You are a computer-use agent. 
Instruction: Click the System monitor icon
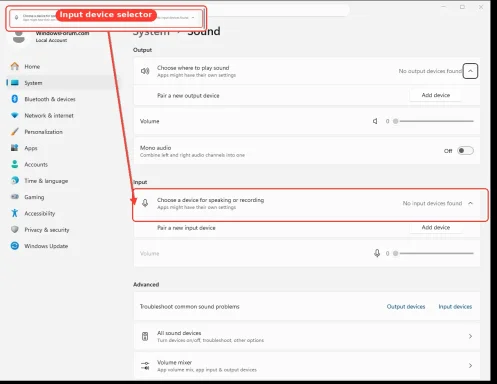[x=15, y=83]
